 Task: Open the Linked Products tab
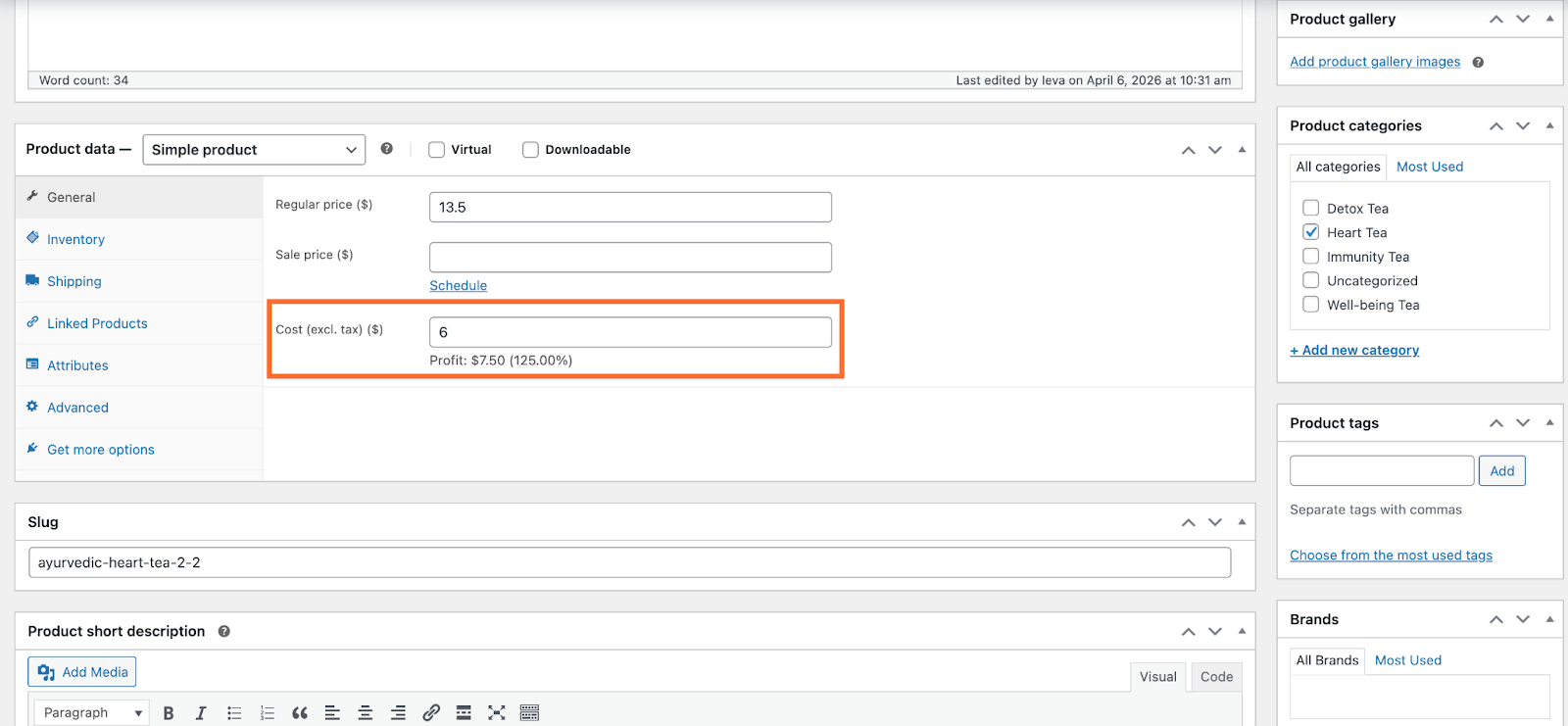[139, 323]
